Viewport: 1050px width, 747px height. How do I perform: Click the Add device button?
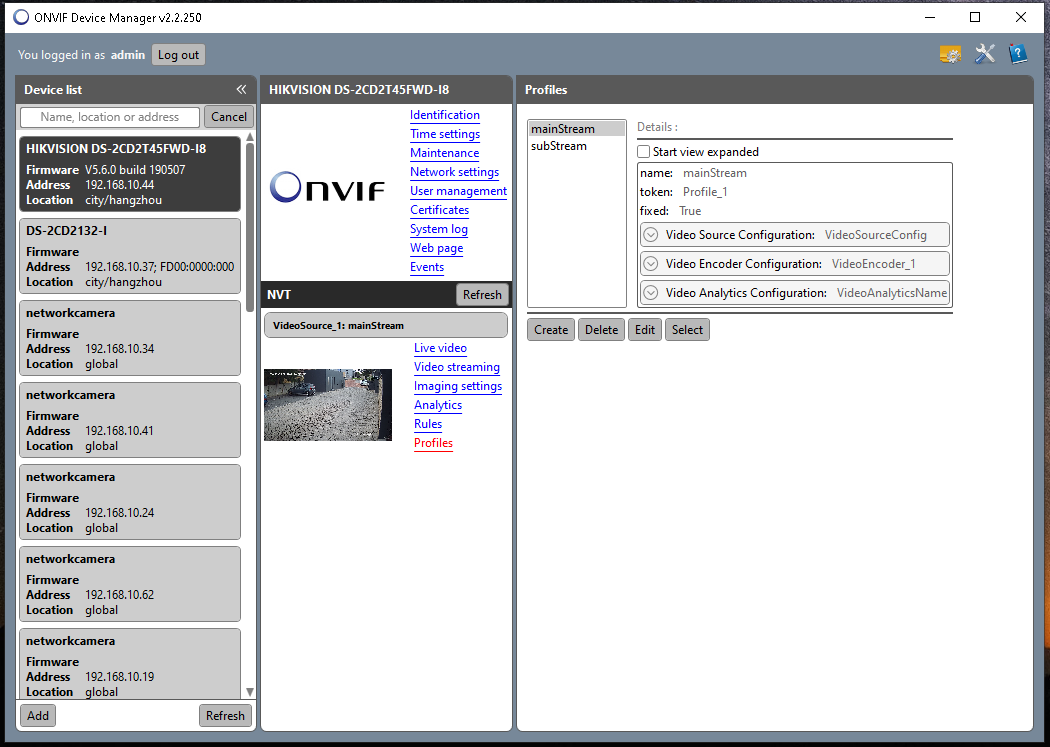38,716
